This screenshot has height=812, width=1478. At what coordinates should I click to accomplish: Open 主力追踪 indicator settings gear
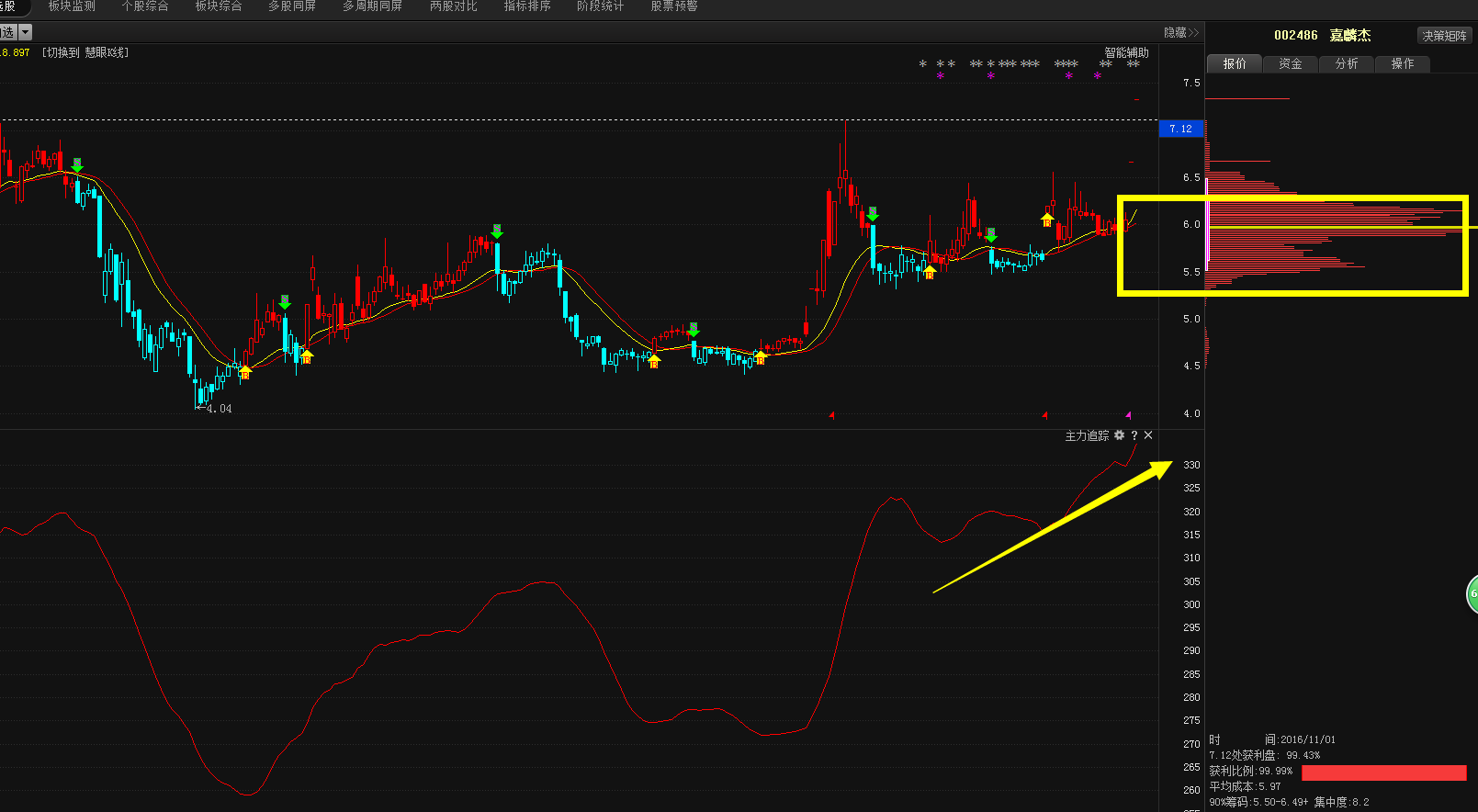[x=1119, y=435]
